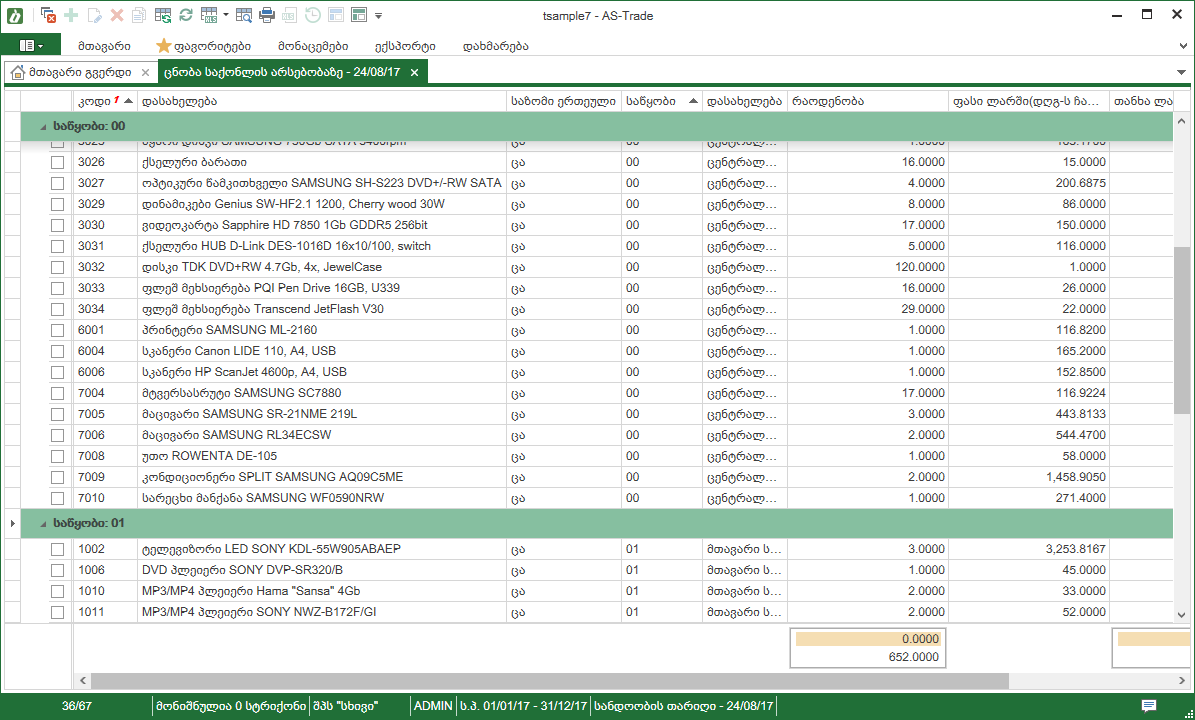Click the AS-Trade application logo icon
1195x720 pixels.
pyautogui.click(x=14, y=15)
